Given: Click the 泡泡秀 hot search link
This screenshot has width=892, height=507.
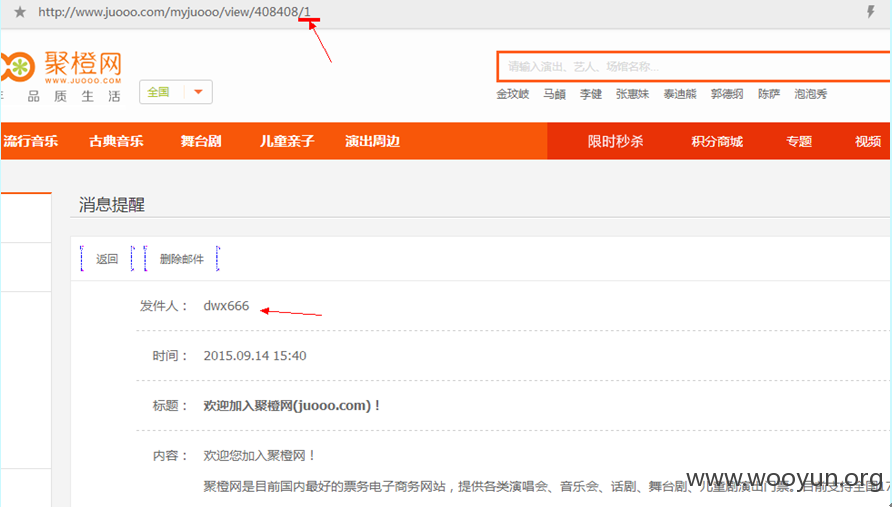Looking at the screenshot, I should pos(811,94).
